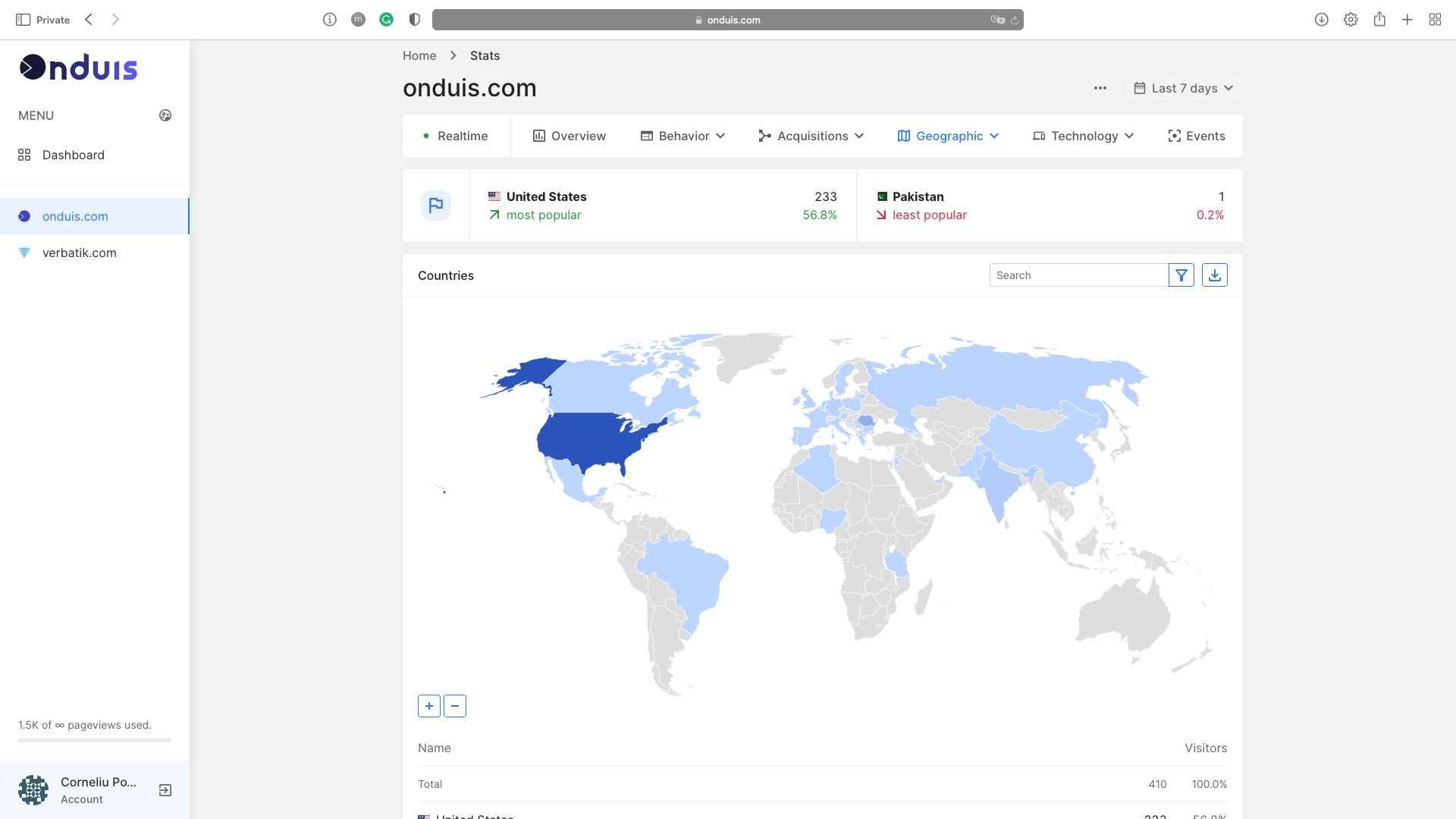The height and width of the screenshot is (819, 1456).
Task: Expand the Acquisitions menu
Action: pos(811,136)
